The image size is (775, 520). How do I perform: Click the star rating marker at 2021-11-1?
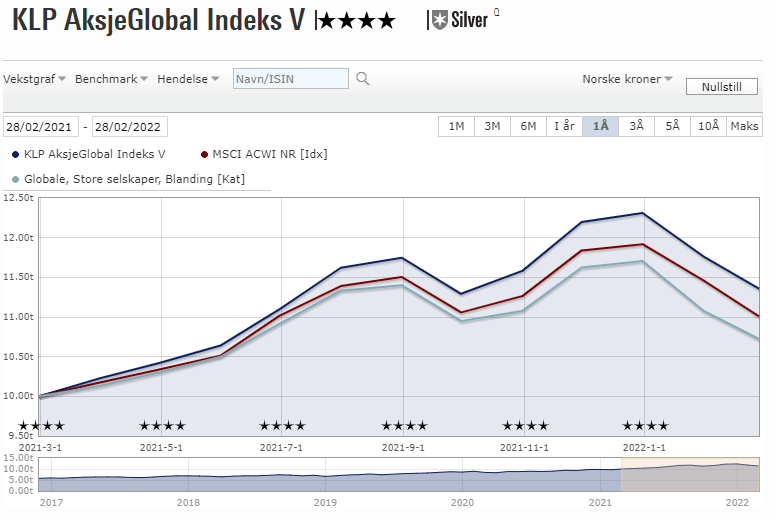click(525, 426)
